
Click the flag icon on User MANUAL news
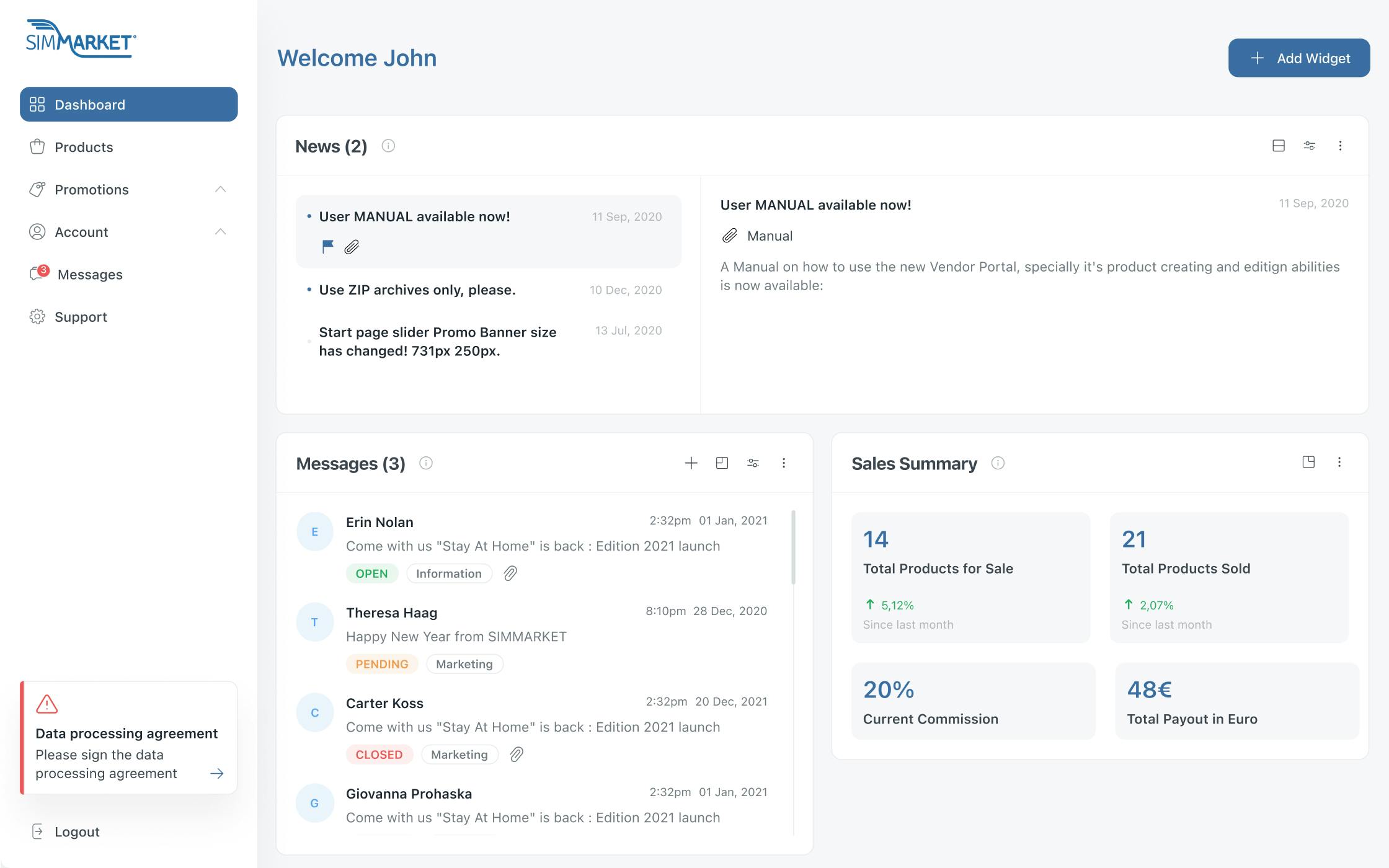click(x=328, y=247)
